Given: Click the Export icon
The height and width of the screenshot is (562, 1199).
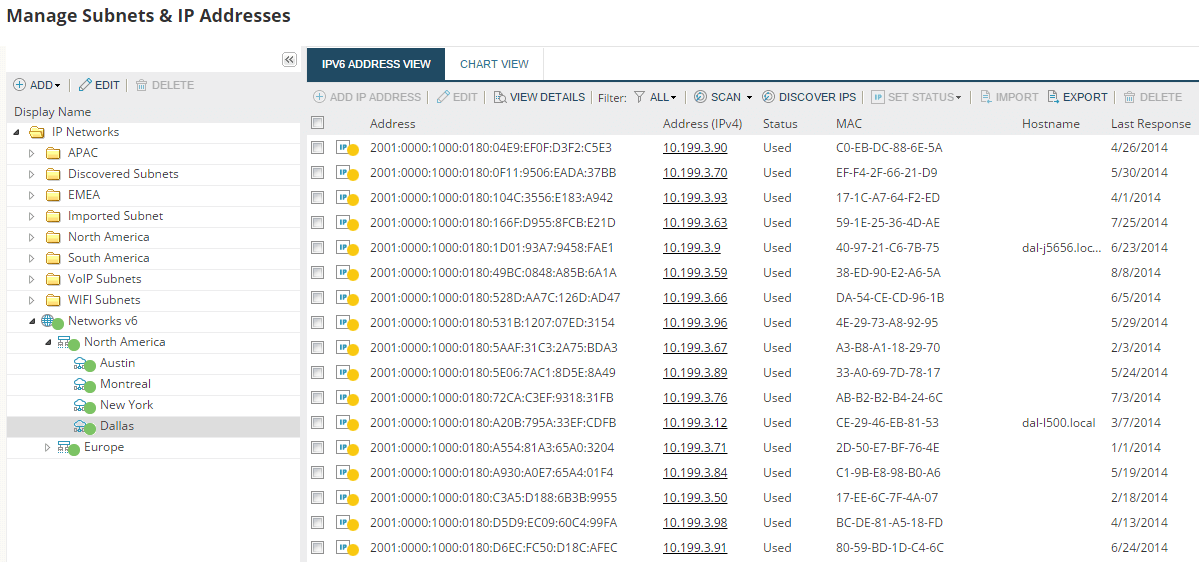Looking at the screenshot, I should pos(1053,97).
